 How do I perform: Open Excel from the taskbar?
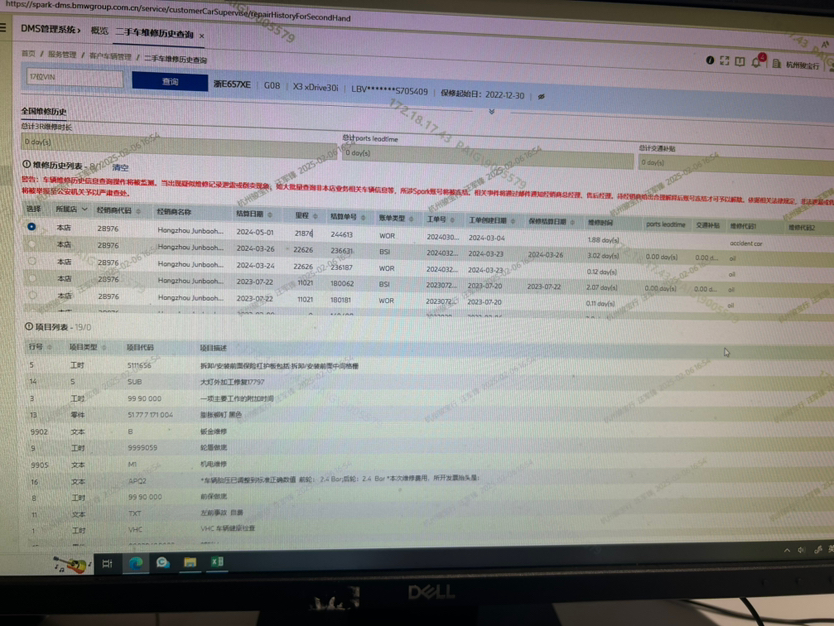point(217,562)
